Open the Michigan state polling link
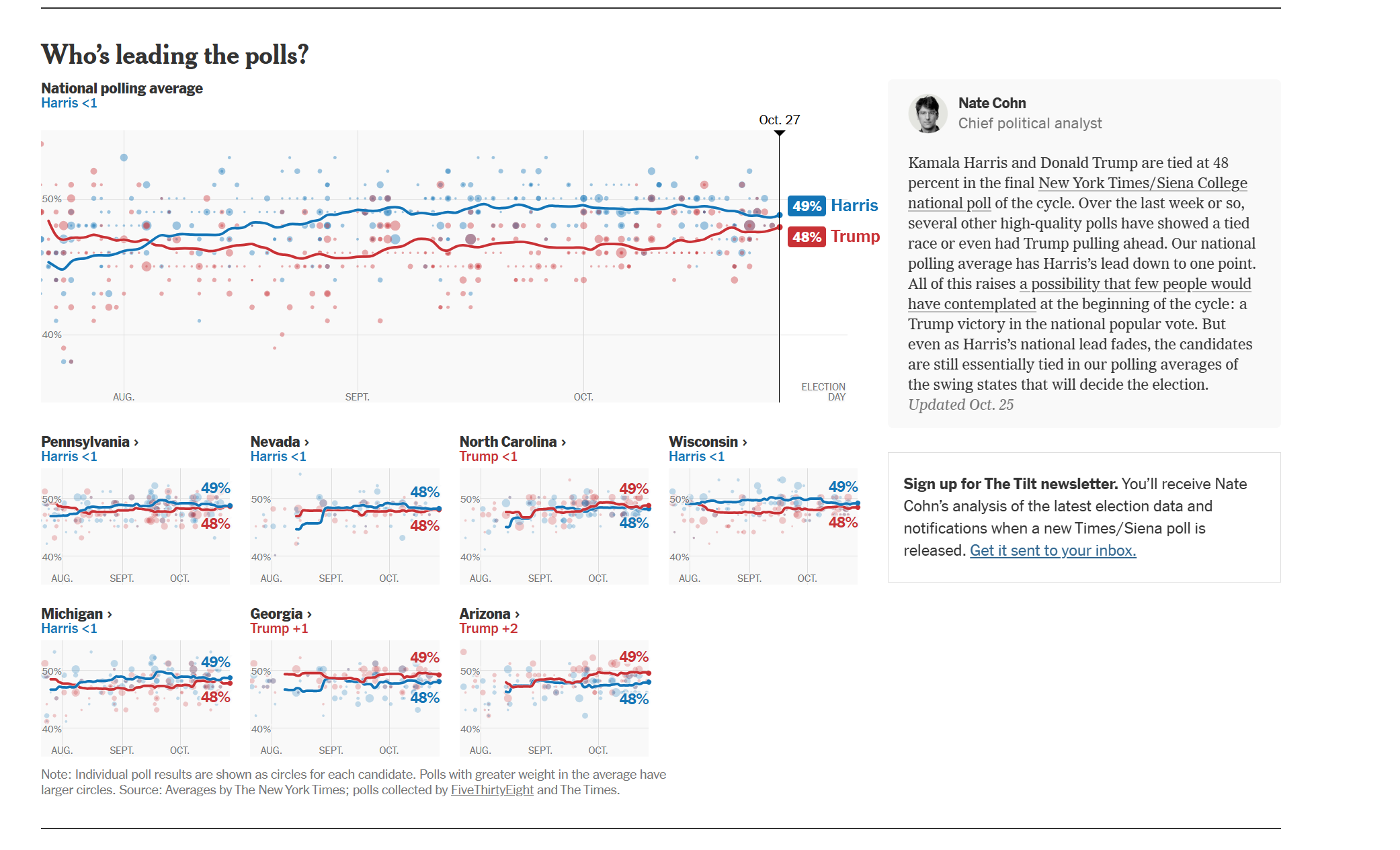1400x850 pixels. [x=77, y=614]
